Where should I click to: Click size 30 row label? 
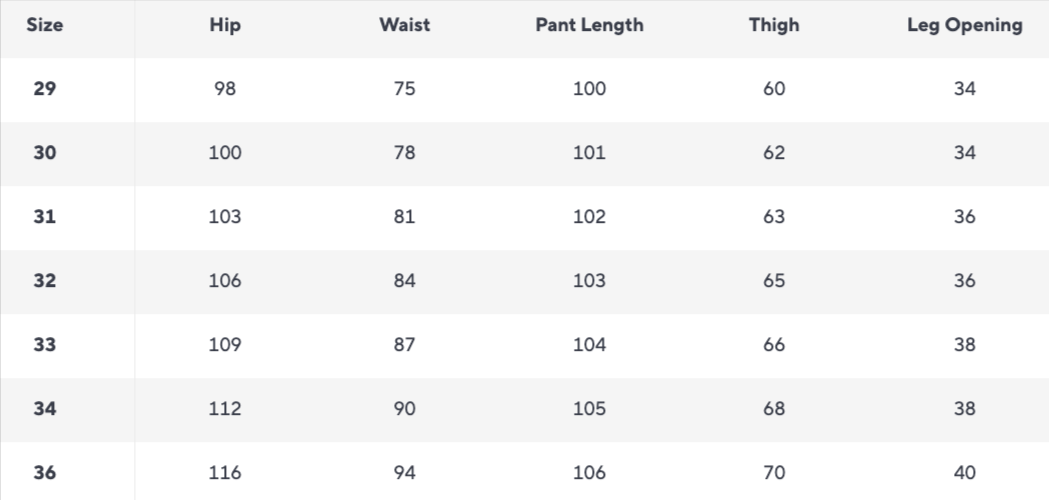coord(45,153)
